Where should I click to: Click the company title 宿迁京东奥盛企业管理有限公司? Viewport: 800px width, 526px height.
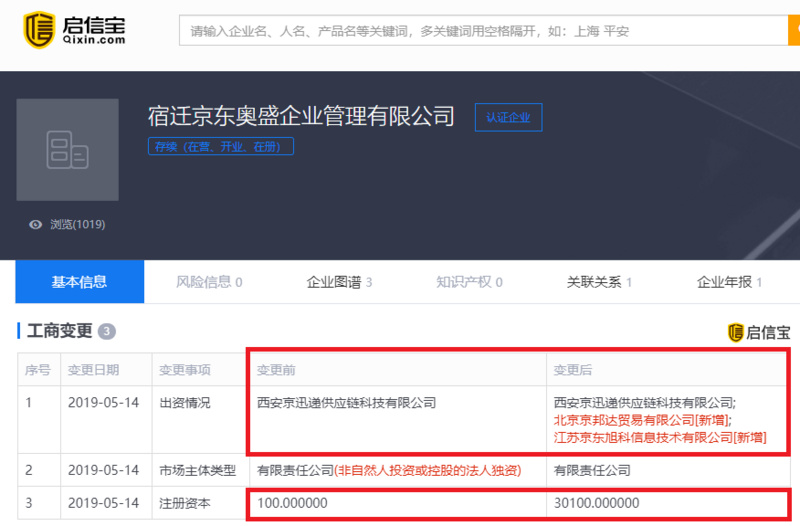coord(301,116)
